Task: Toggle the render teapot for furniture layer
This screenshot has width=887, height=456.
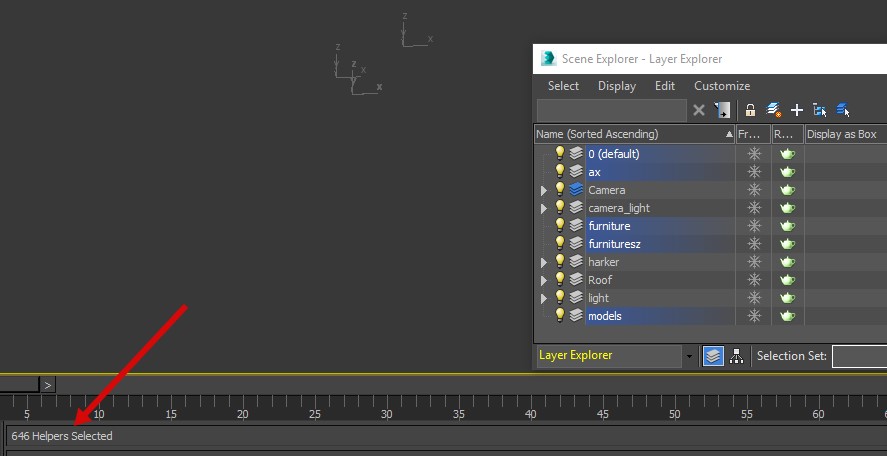Action: click(x=787, y=226)
